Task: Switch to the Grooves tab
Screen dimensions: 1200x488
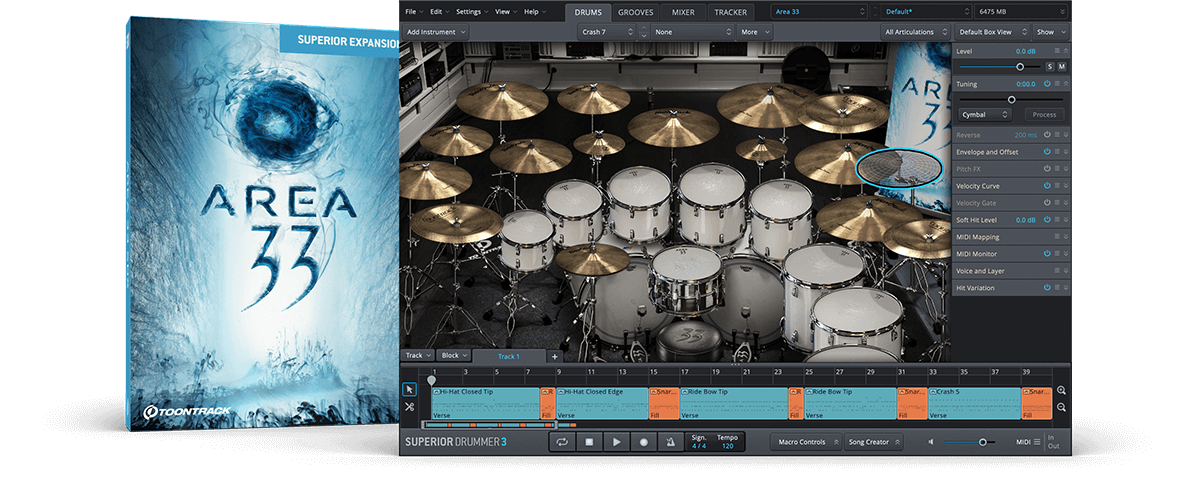Action: pos(637,12)
